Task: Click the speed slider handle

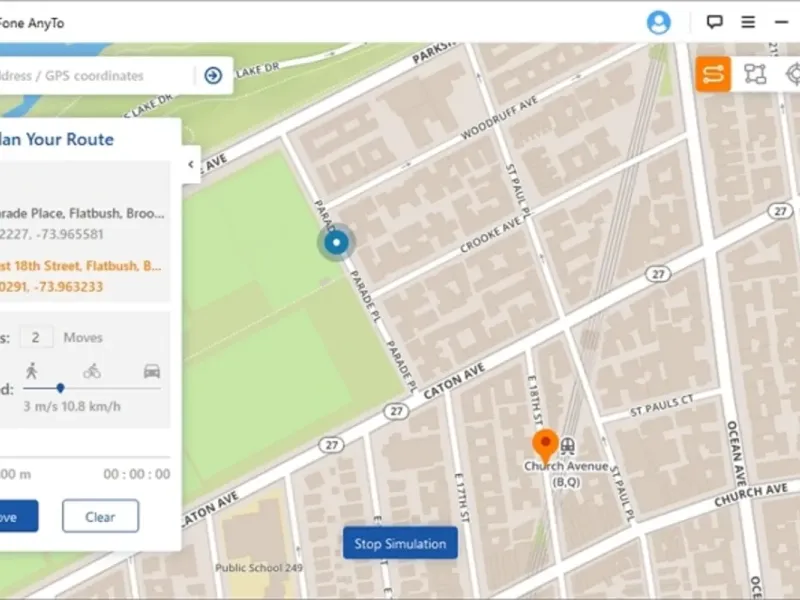Action: click(60, 388)
